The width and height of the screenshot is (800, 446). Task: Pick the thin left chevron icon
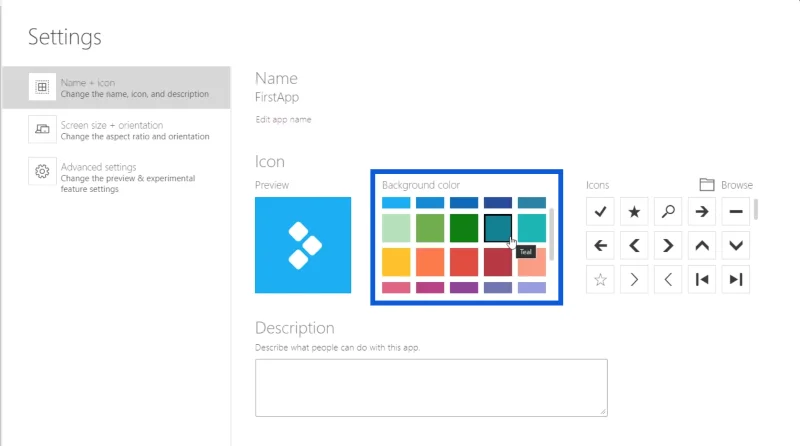[668, 279]
